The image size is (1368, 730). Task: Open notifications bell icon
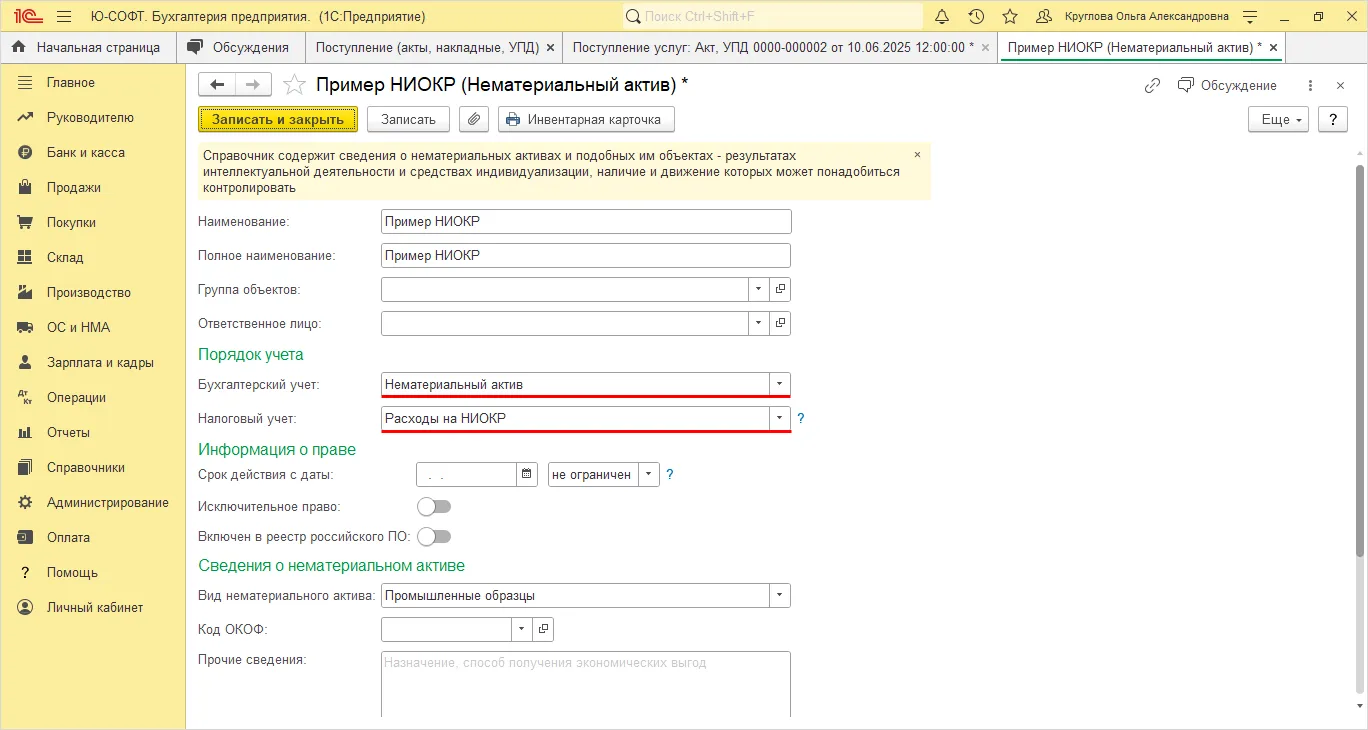point(942,16)
